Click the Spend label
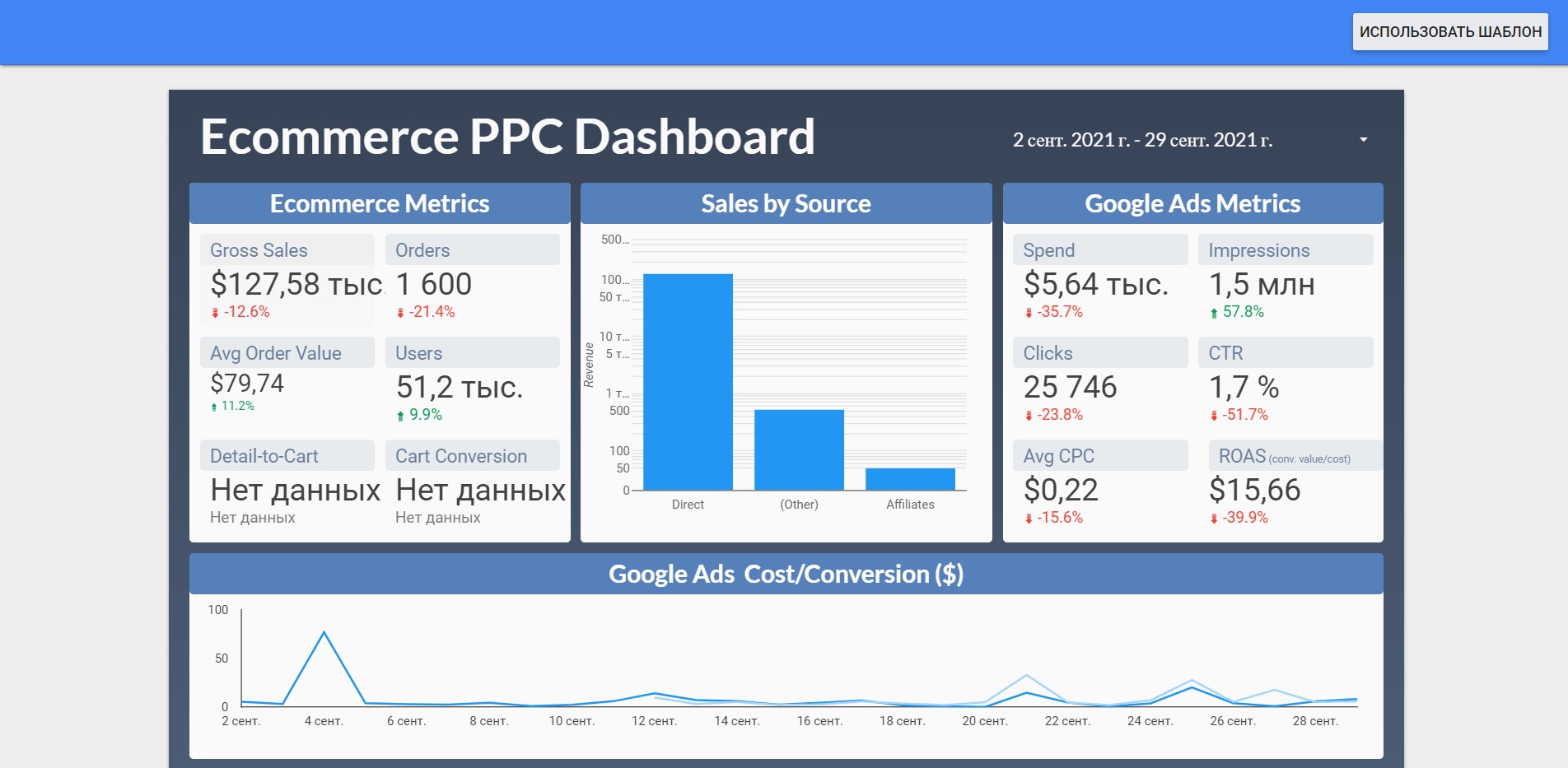The height and width of the screenshot is (768, 1568). [x=1048, y=250]
